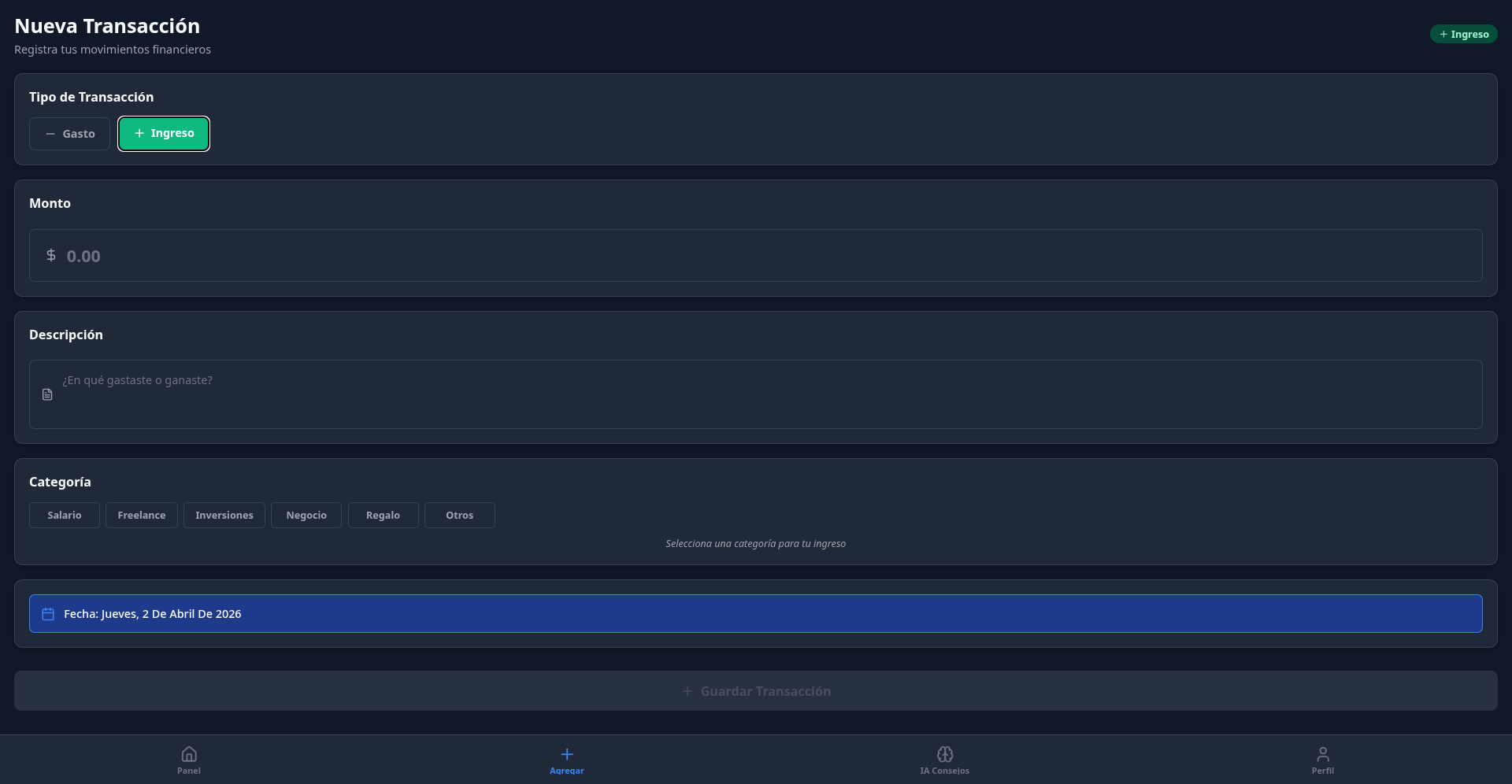Image resolution: width=1512 pixels, height=784 pixels.
Task: Choose the Inversiones category
Action: click(x=224, y=515)
